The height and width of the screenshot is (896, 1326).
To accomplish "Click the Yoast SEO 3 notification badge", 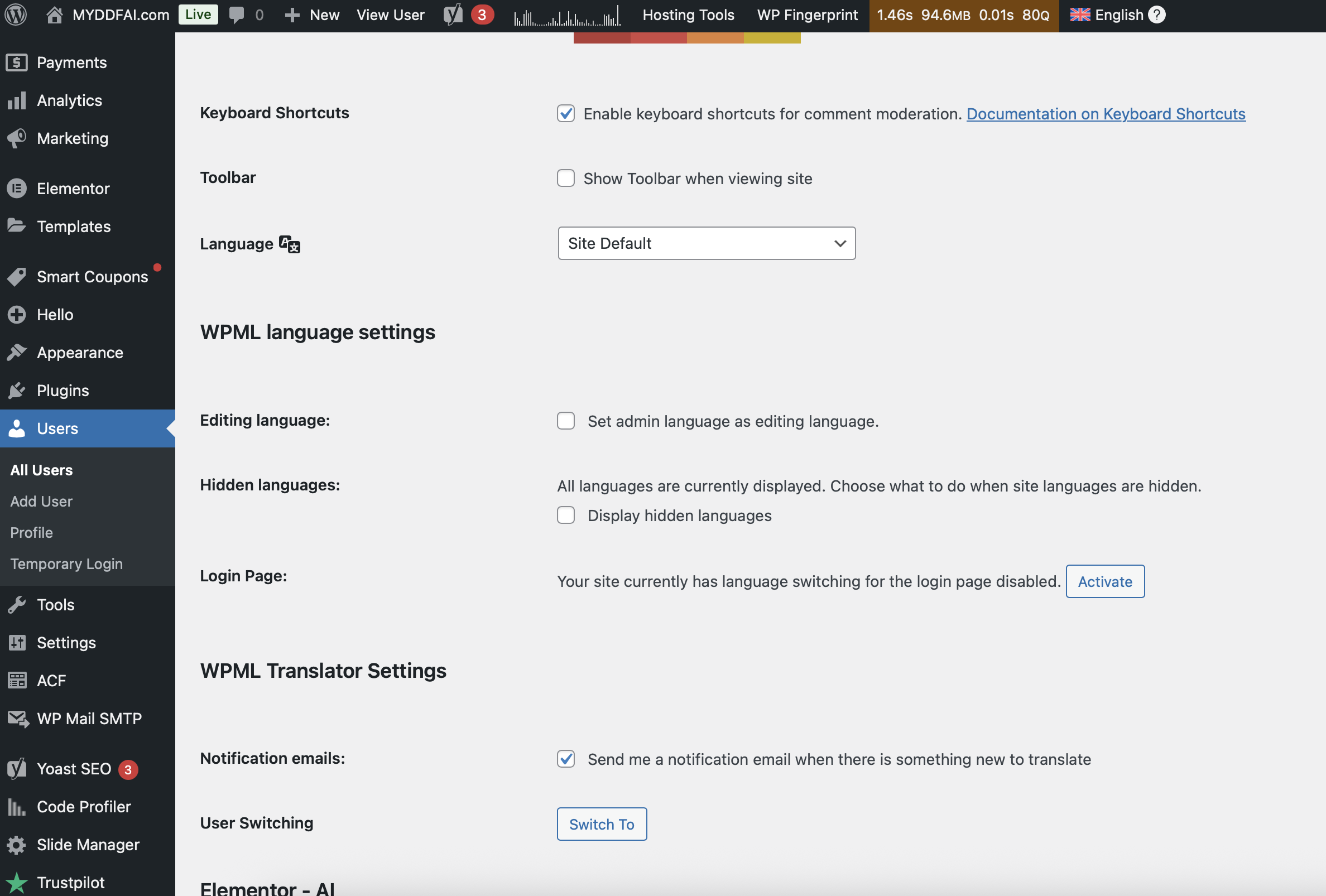I will pyautogui.click(x=128, y=769).
